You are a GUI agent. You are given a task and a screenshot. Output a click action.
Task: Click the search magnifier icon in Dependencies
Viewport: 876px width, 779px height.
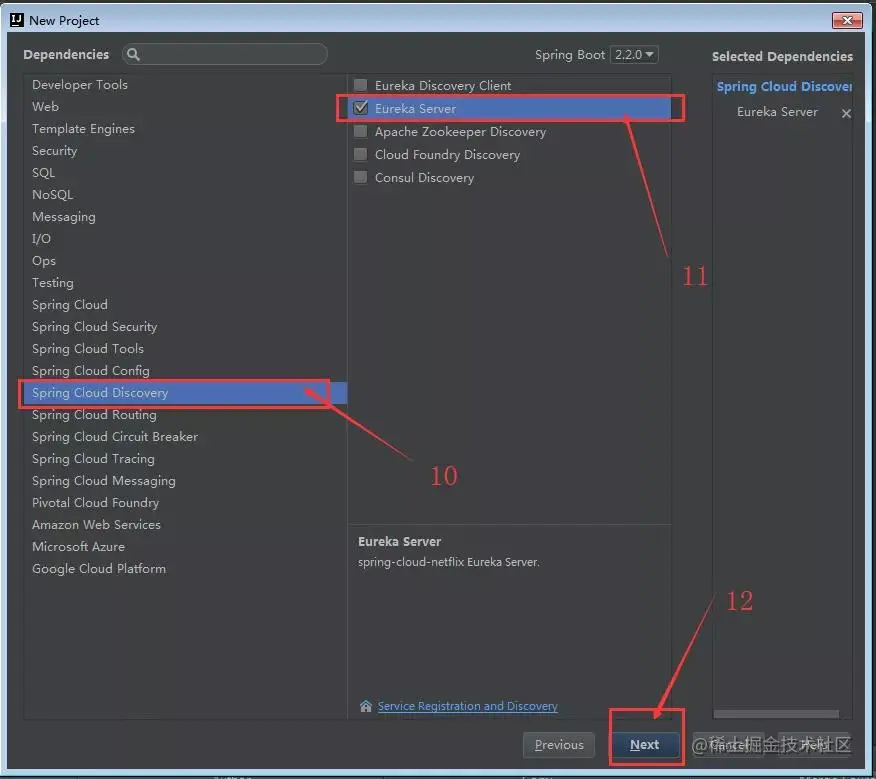(x=133, y=54)
